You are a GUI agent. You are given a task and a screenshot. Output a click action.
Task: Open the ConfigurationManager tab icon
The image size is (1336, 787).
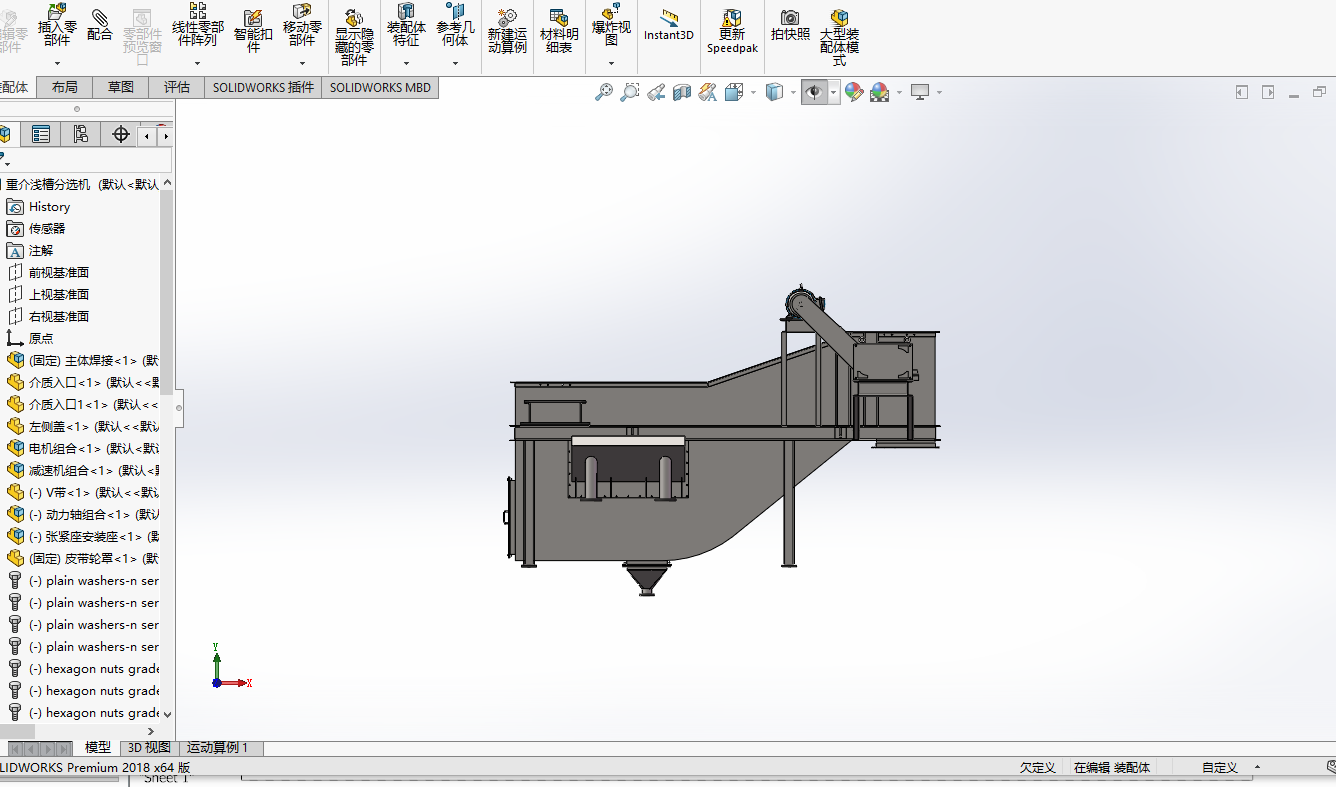[81, 134]
